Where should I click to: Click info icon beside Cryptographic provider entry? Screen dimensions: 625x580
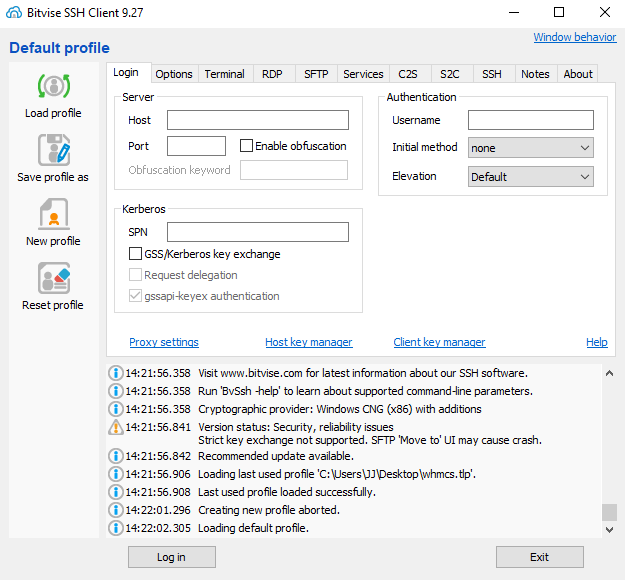[116, 409]
